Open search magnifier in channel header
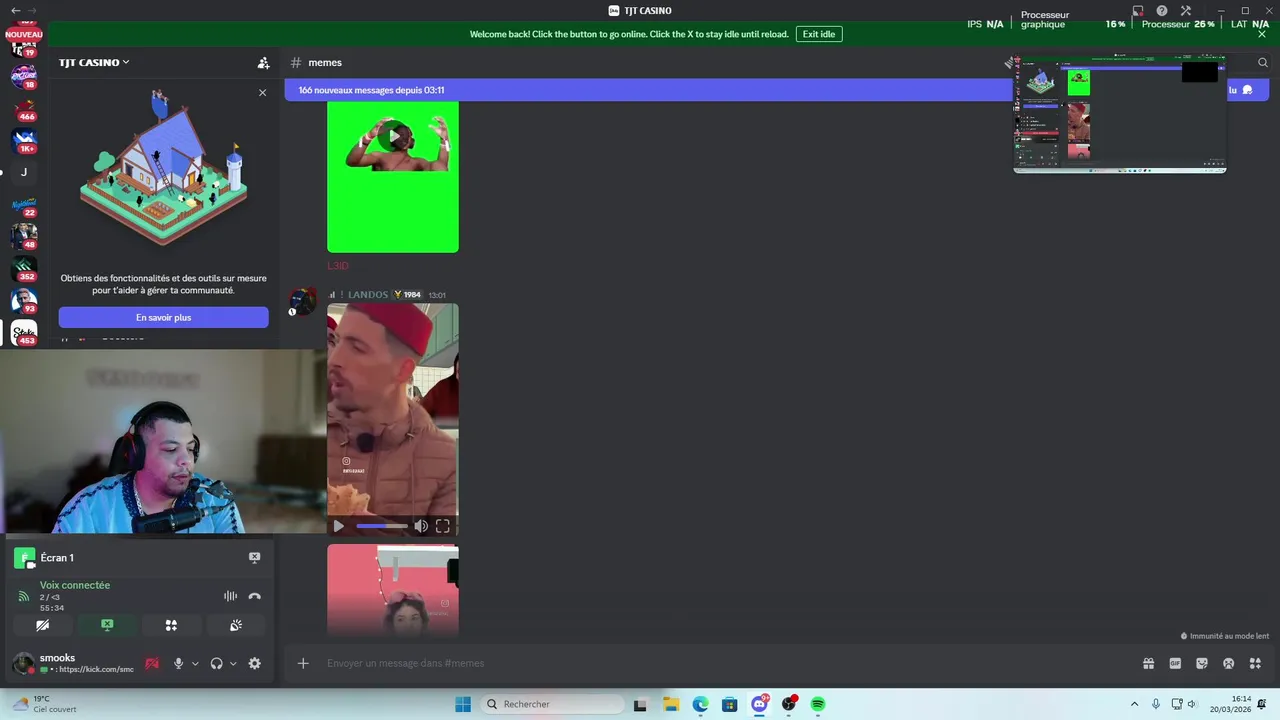 point(1263,62)
